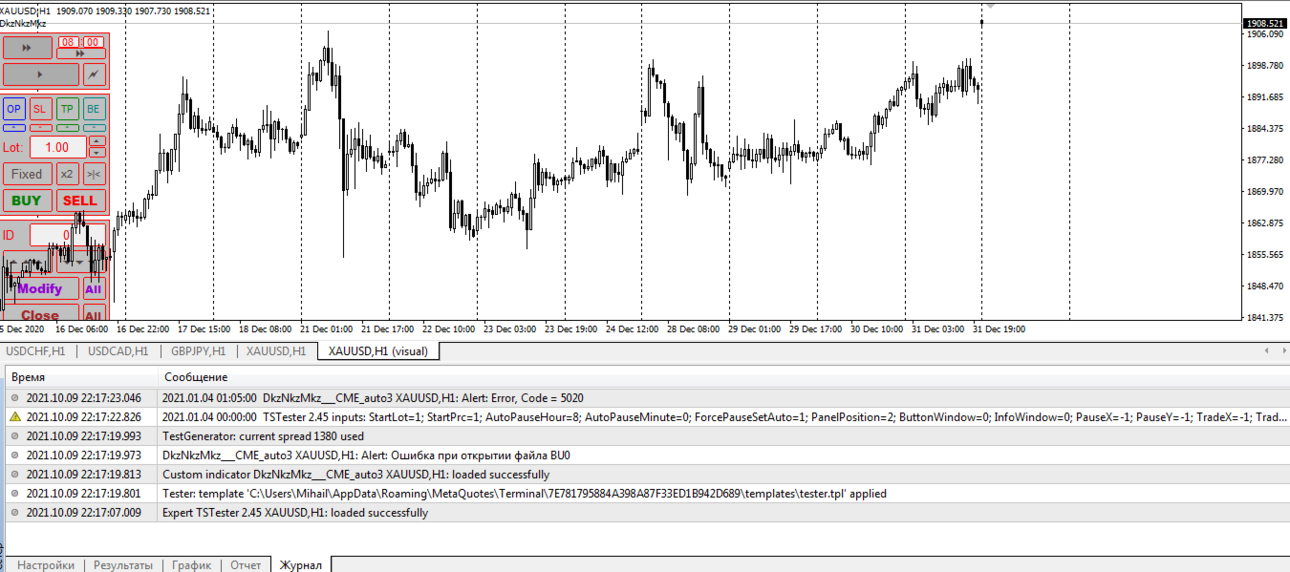Click the 31 Dec 19:00 time axis label
Screen dimensions: 1290x572
pos(997,328)
